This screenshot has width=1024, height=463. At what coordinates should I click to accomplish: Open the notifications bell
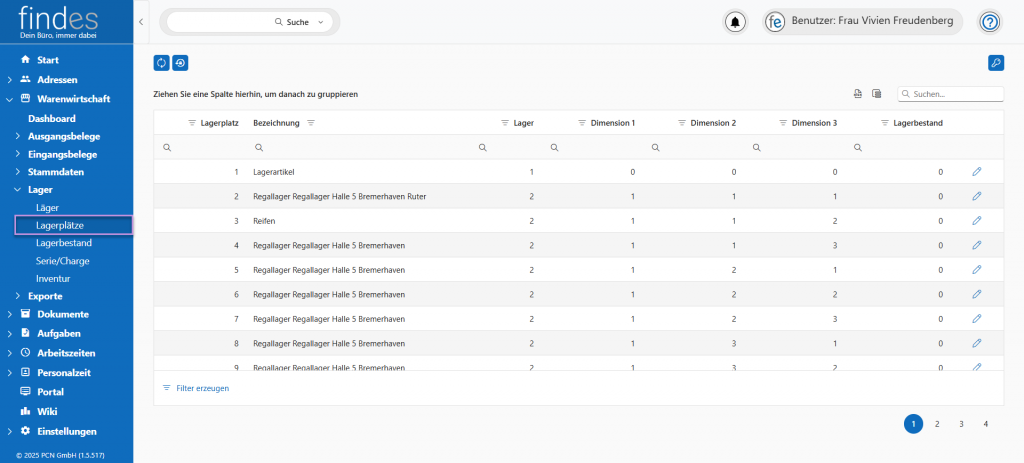pos(736,22)
